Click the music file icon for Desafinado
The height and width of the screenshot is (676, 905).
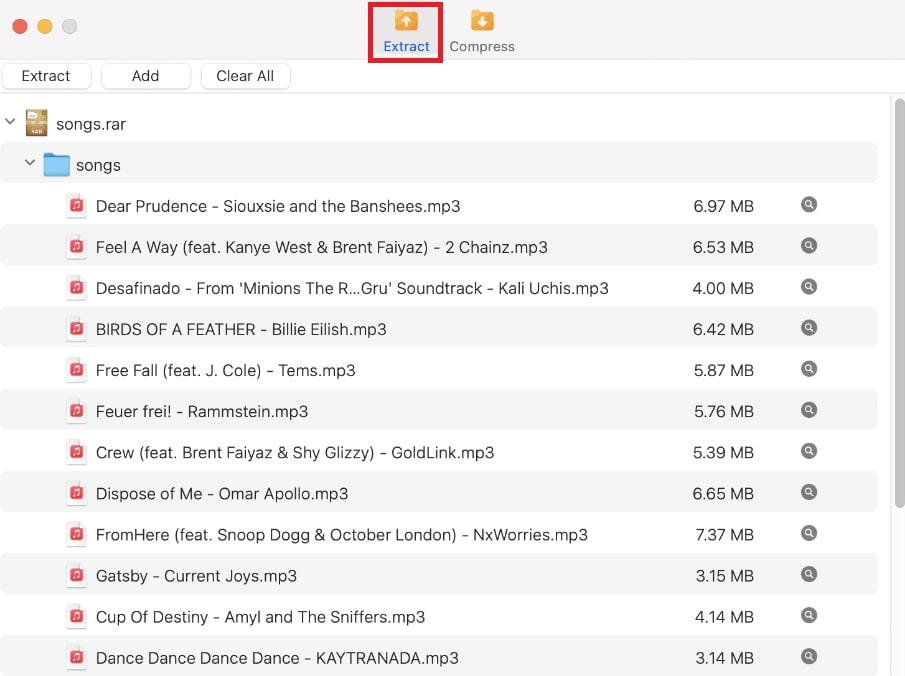76,287
